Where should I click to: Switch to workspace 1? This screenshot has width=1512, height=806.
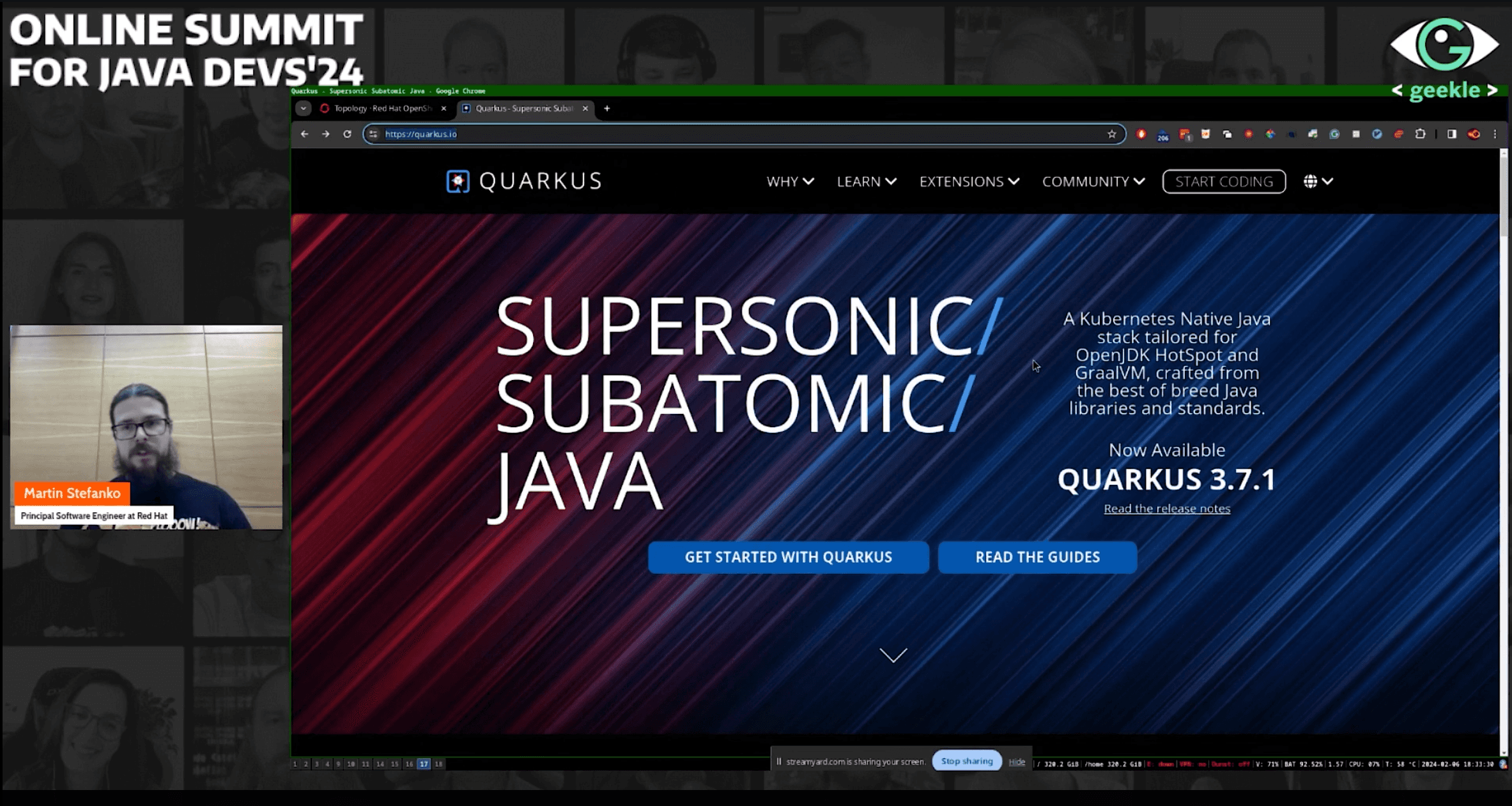click(x=295, y=764)
